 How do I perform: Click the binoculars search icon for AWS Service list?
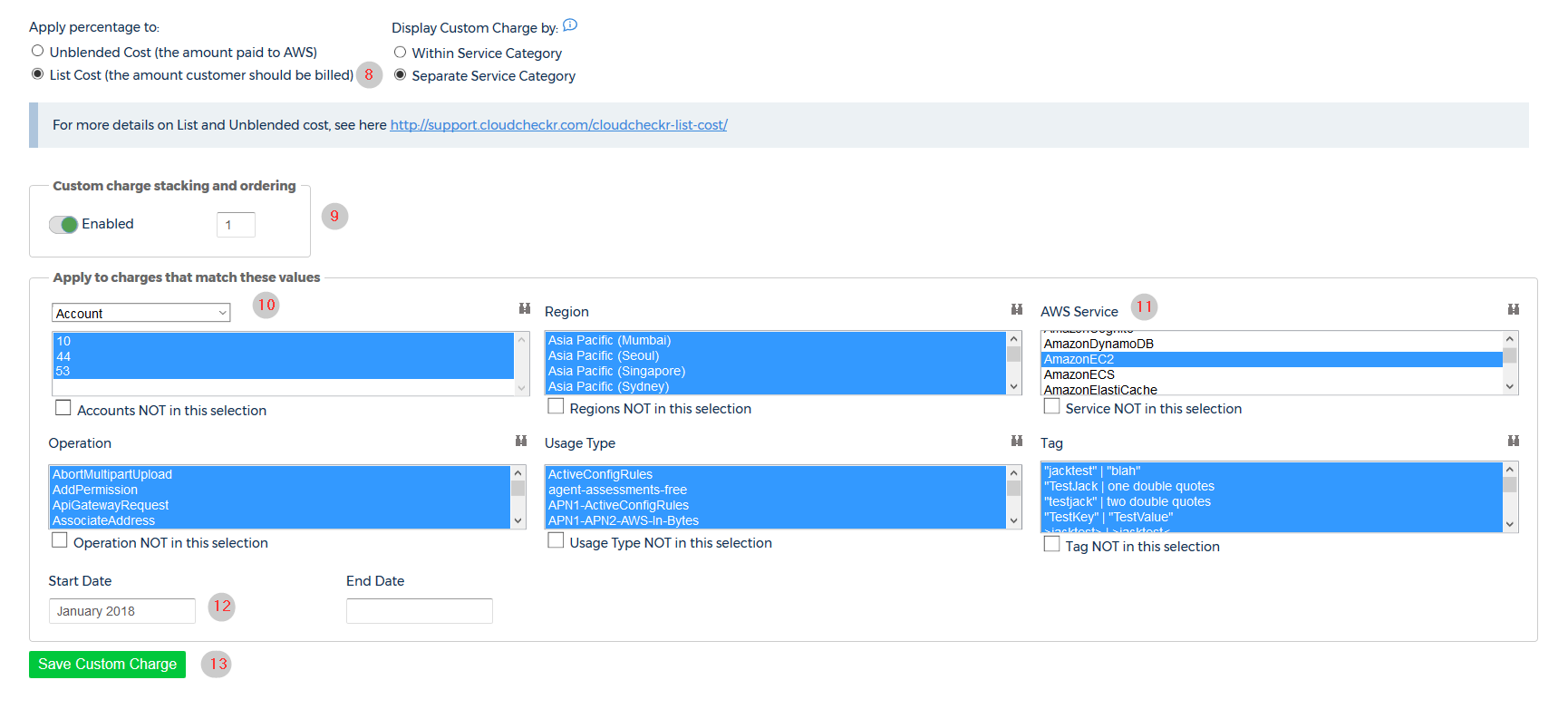(x=1514, y=310)
